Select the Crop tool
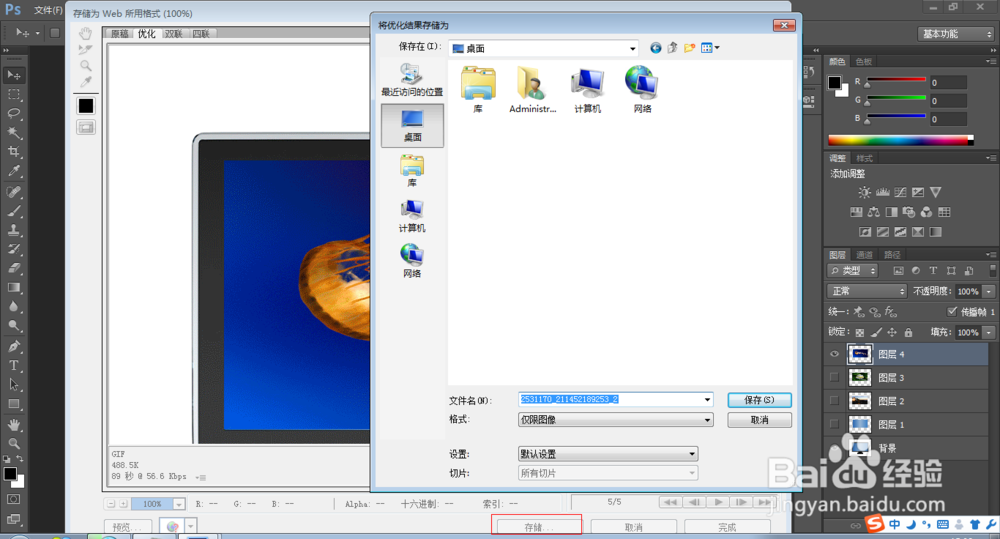Screen dimensions: 1000x539 click(x=13, y=152)
